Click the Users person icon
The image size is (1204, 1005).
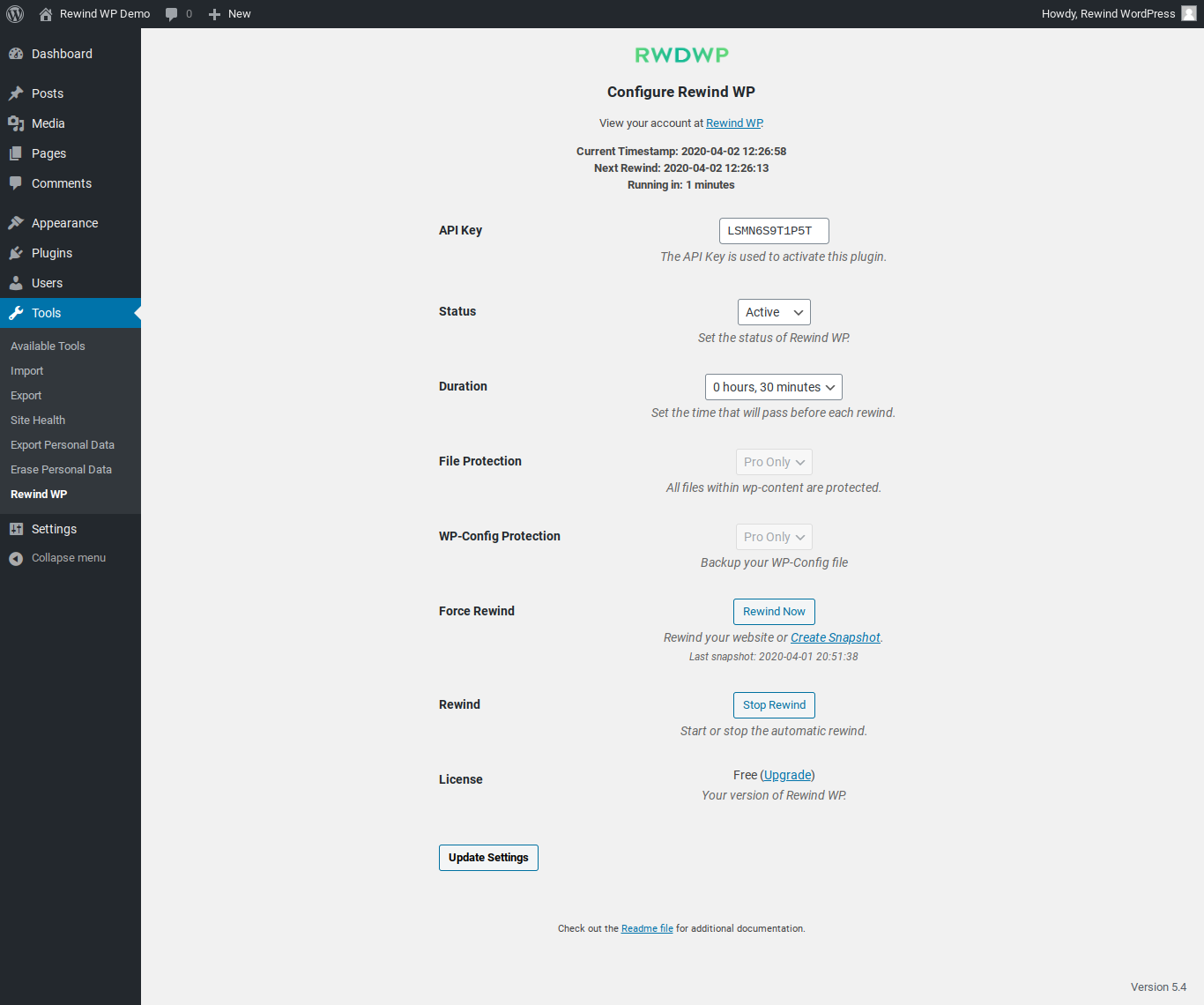click(x=16, y=283)
